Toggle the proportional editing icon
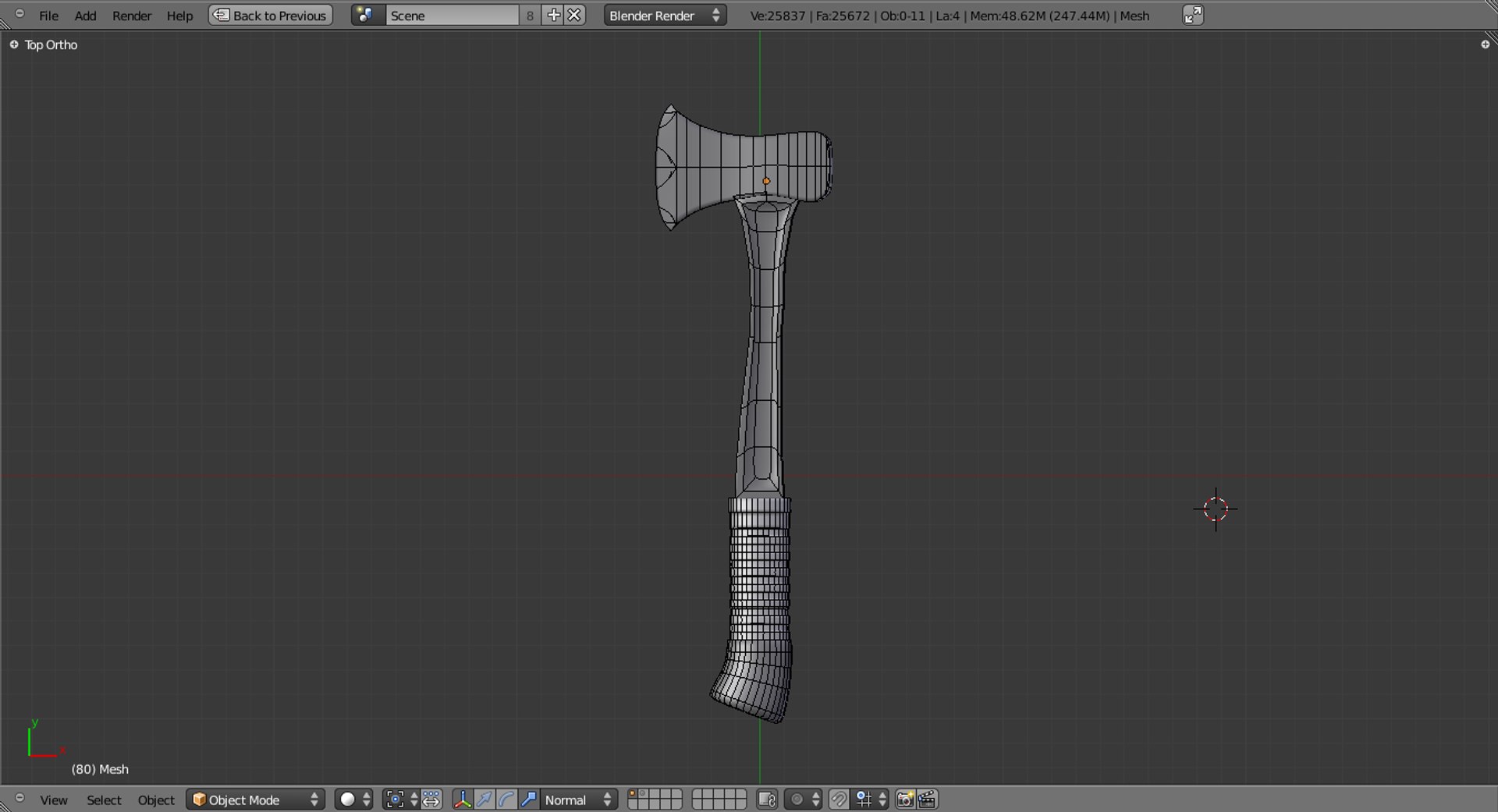 click(x=803, y=800)
